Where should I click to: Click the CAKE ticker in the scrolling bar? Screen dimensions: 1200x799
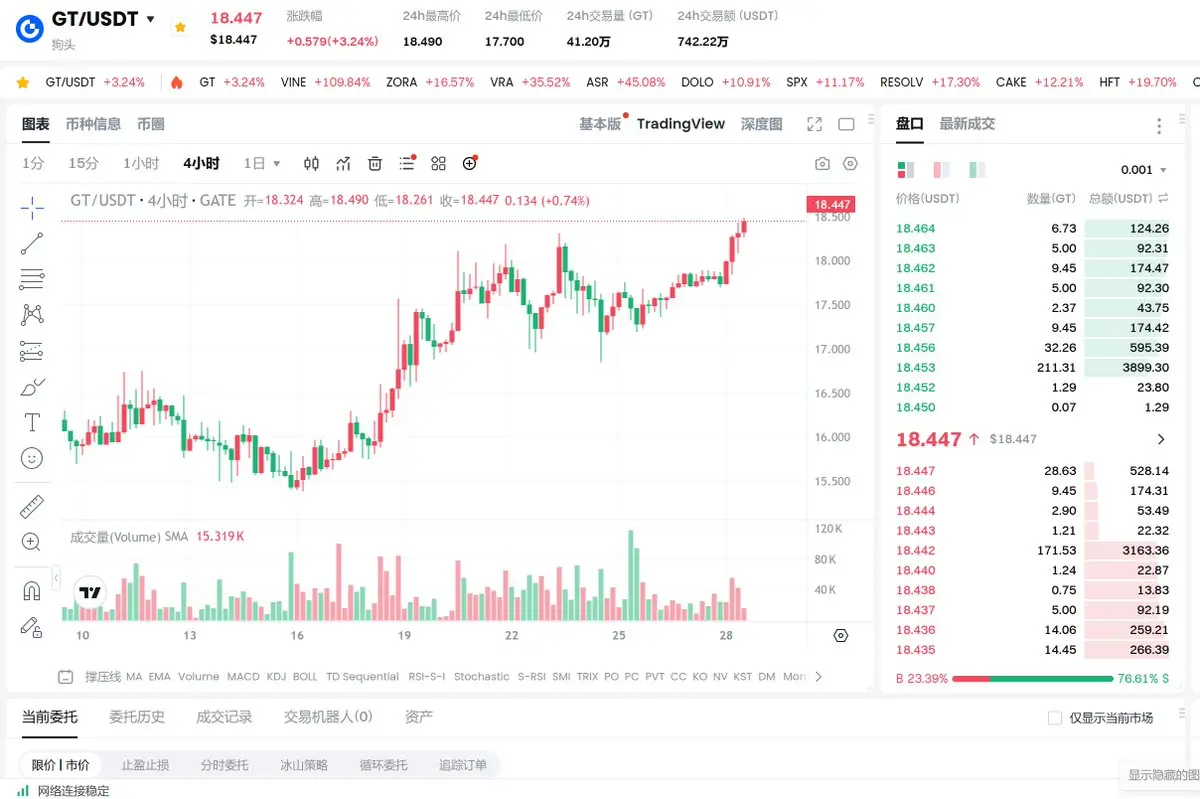coord(1039,82)
